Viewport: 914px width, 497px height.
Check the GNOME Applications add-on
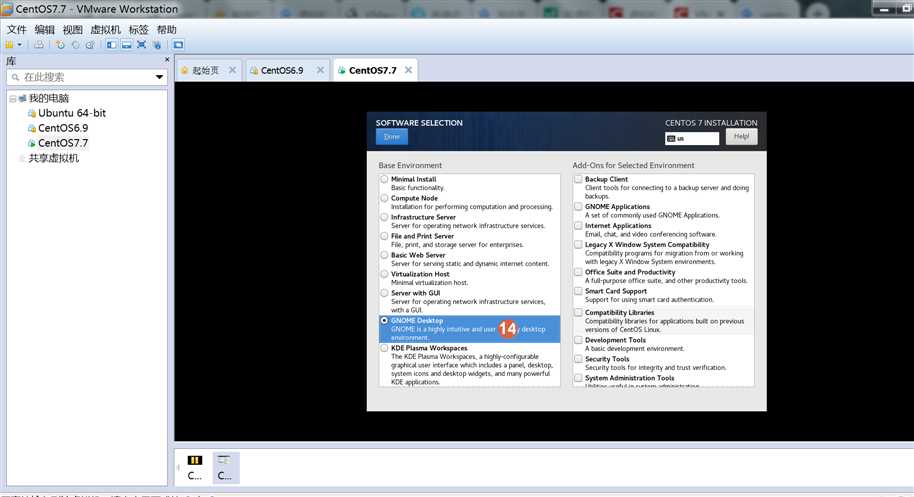click(x=578, y=207)
